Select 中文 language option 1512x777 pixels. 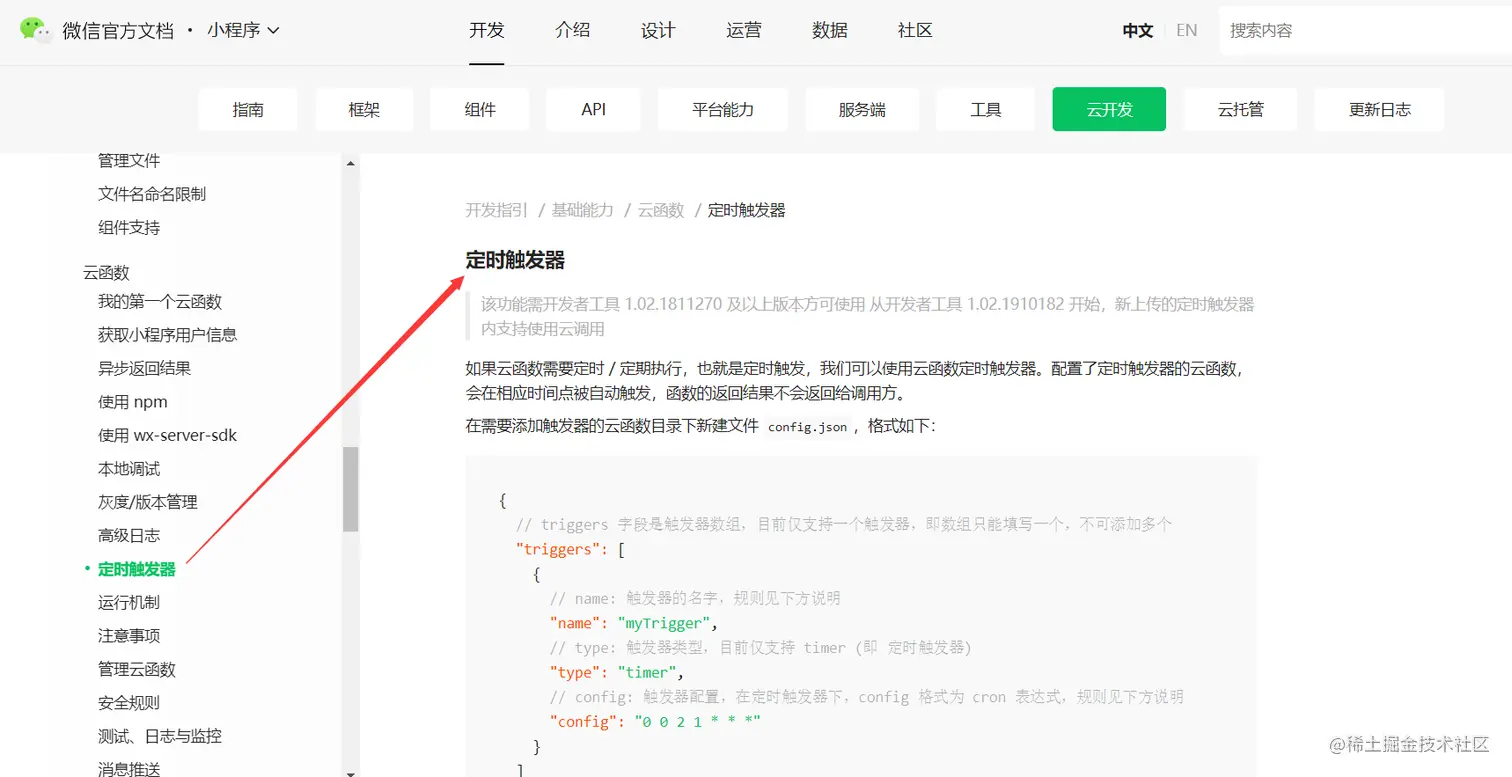coord(1138,30)
